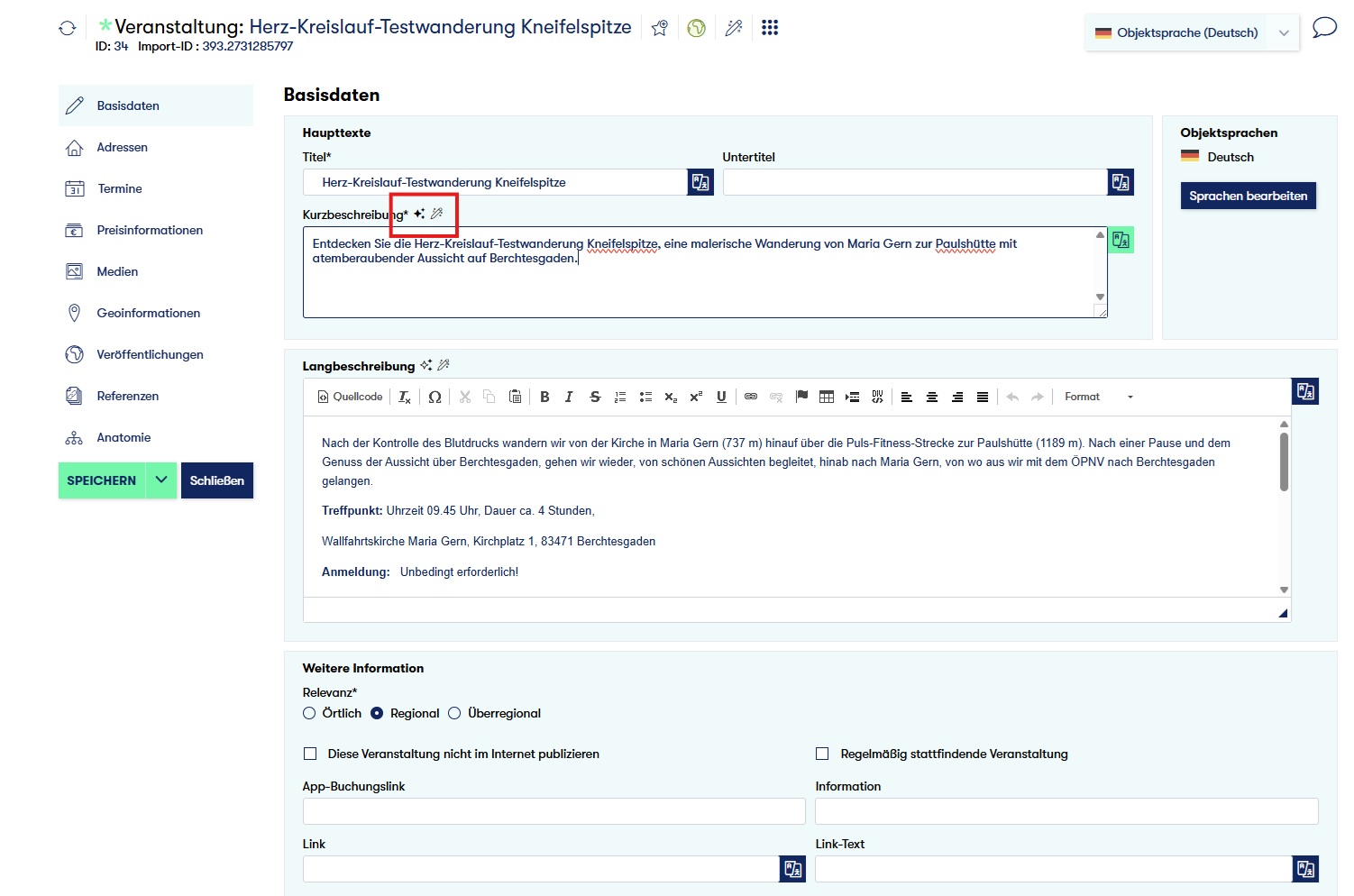Open the nine-dot grid menu in header

point(769,28)
